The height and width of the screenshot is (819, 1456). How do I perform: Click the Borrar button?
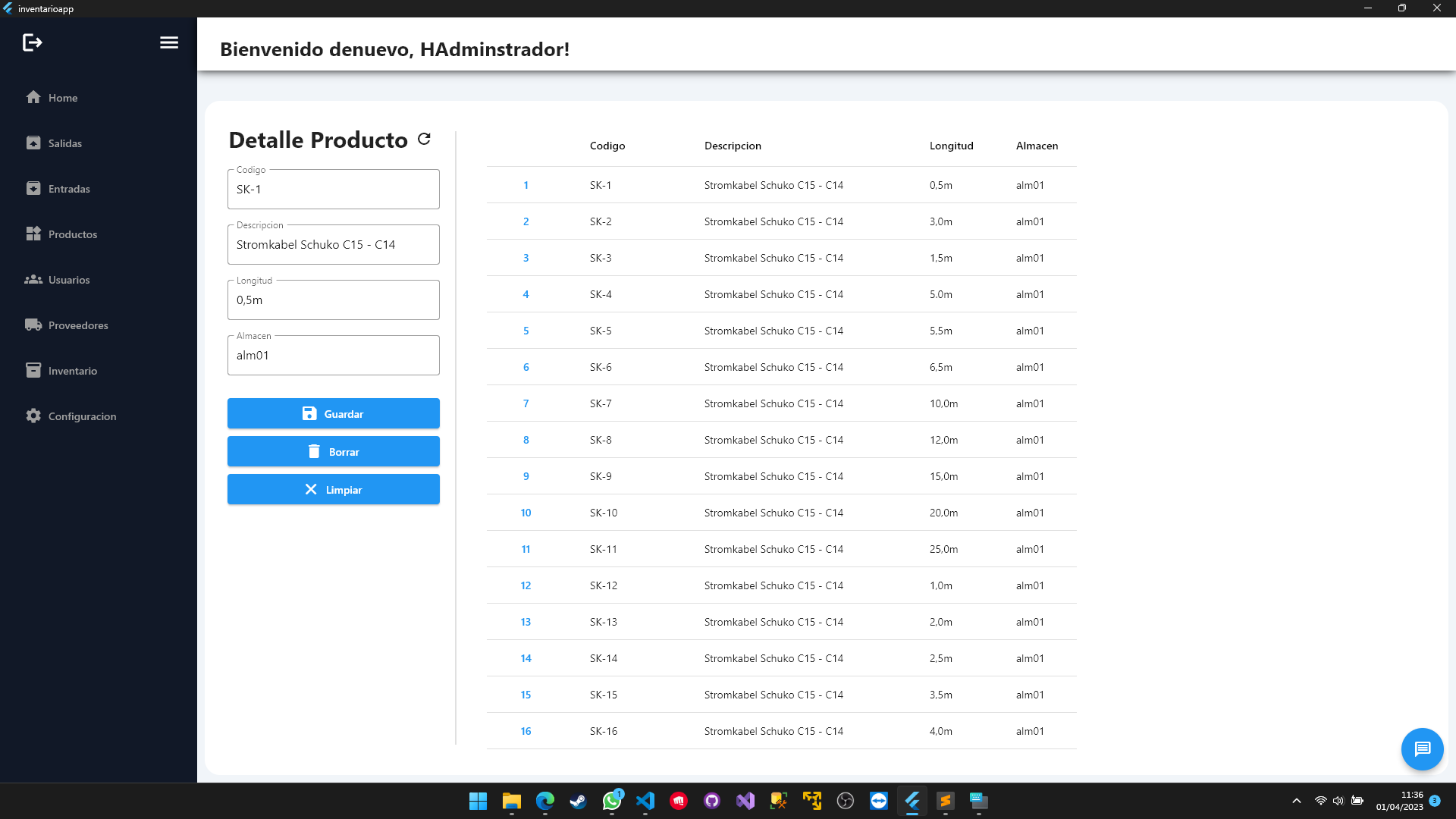point(334,451)
